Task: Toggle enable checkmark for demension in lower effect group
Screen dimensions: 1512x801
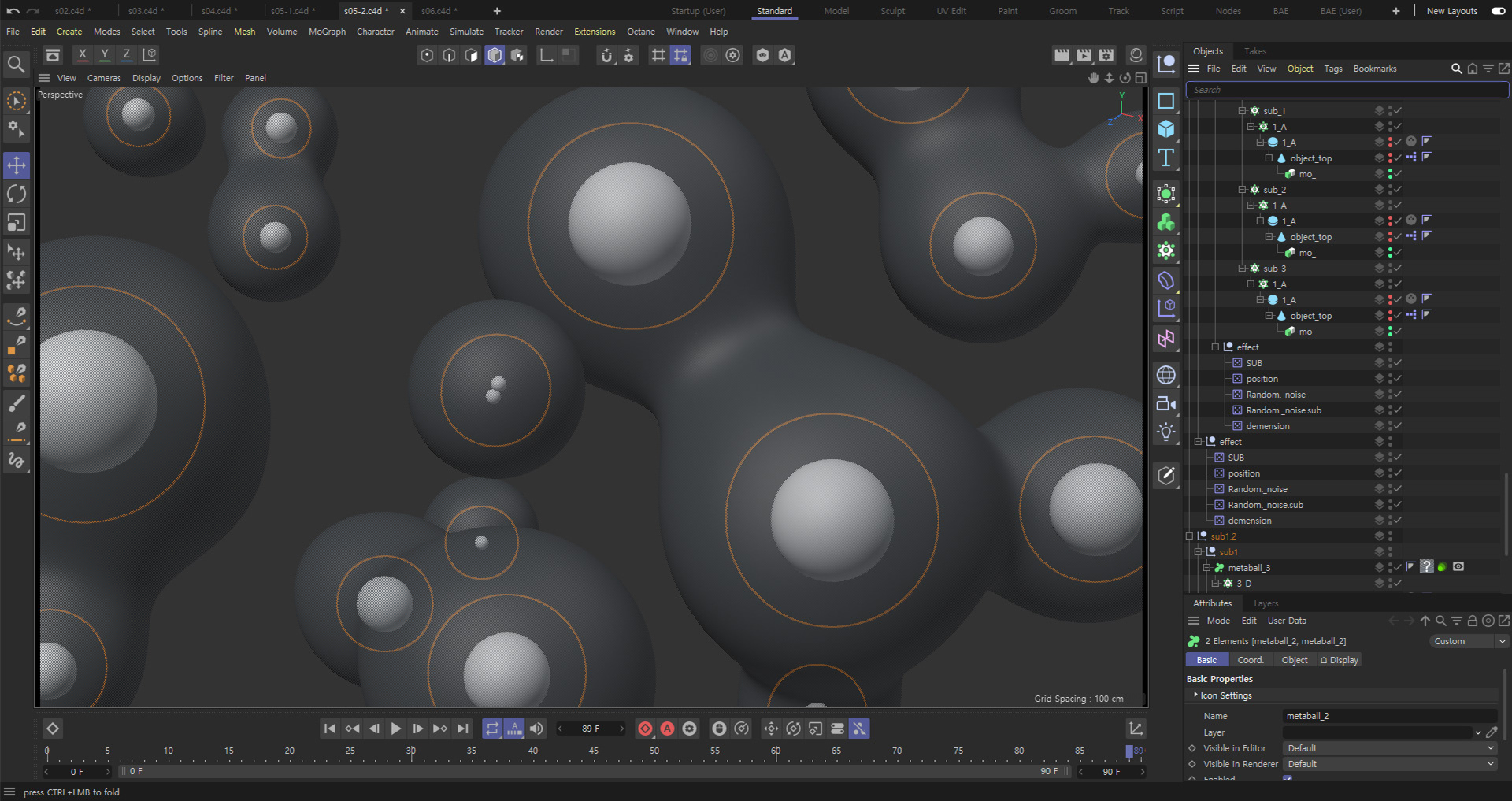Action: pos(1398,521)
